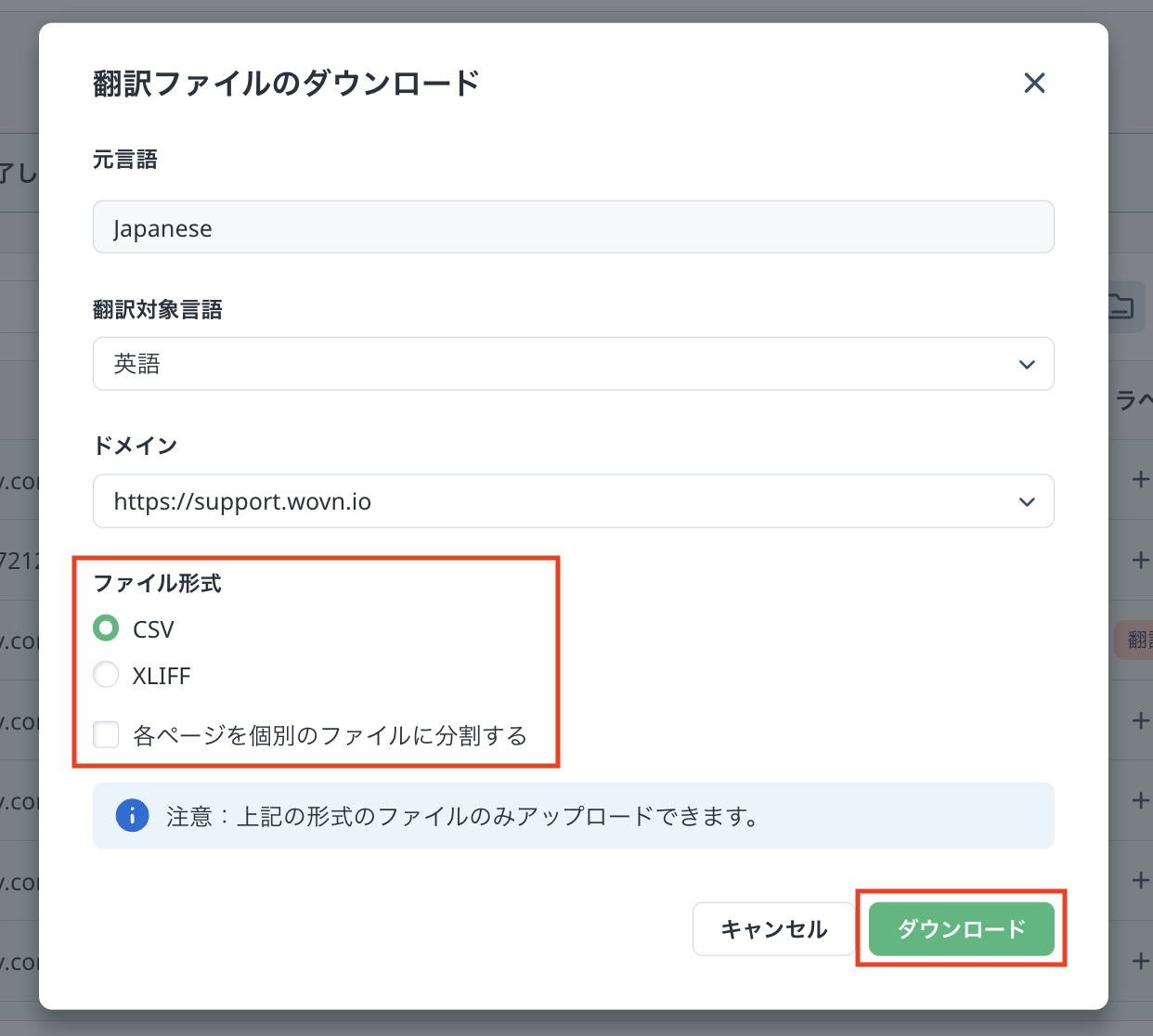1153x1036 pixels.
Task: Click the red 翻 tag behind the dialog
Action: pyautogui.click(x=1136, y=640)
